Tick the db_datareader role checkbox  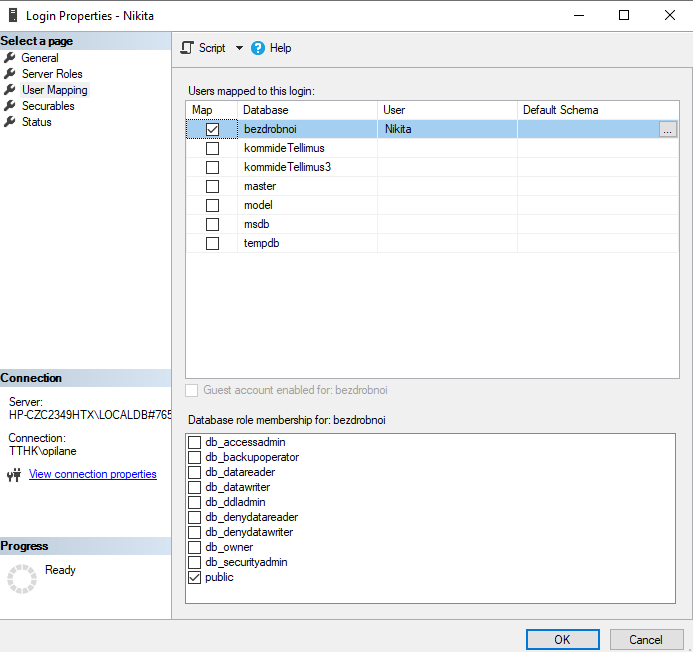pos(195,472)
